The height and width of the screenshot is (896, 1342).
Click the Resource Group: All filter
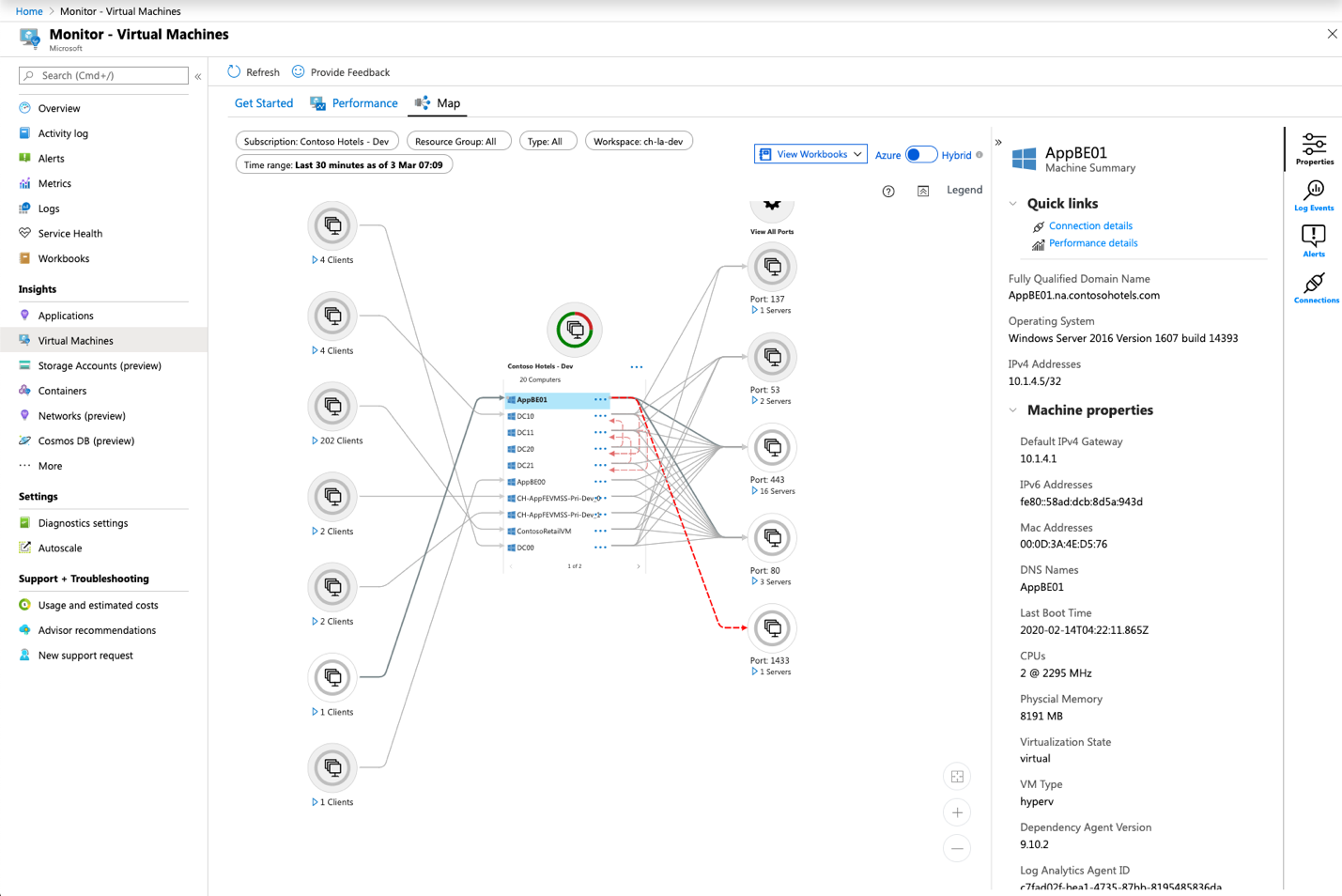pyautogui.click(x=457, y=141)
